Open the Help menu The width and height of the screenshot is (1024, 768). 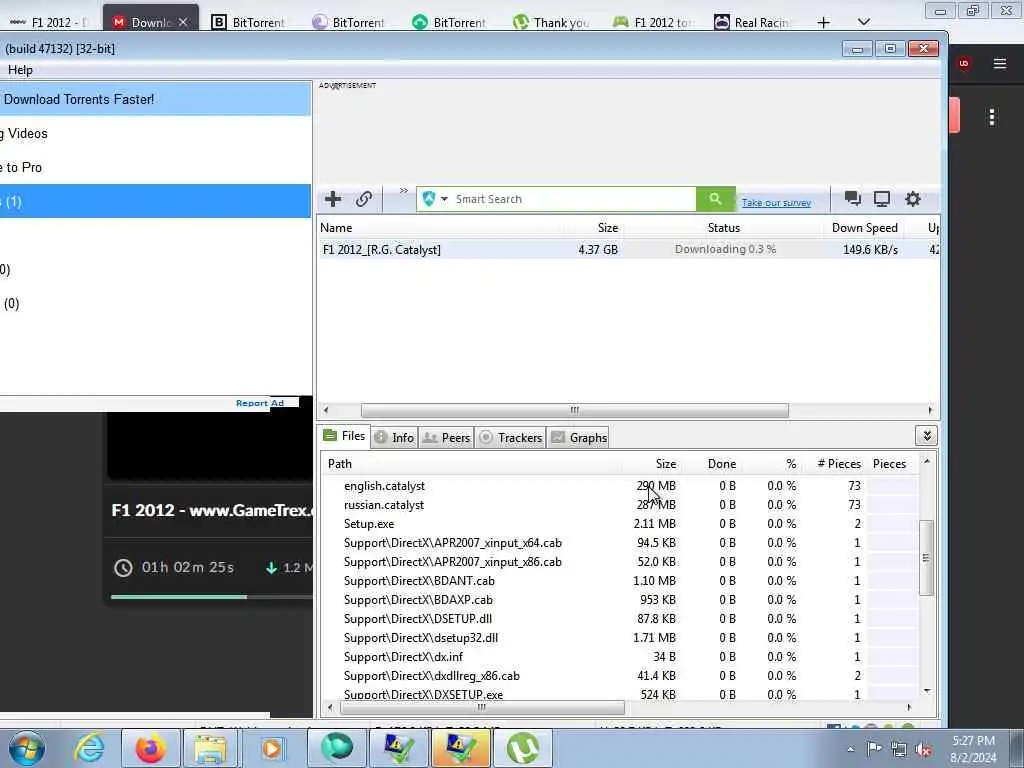point(20,70)
